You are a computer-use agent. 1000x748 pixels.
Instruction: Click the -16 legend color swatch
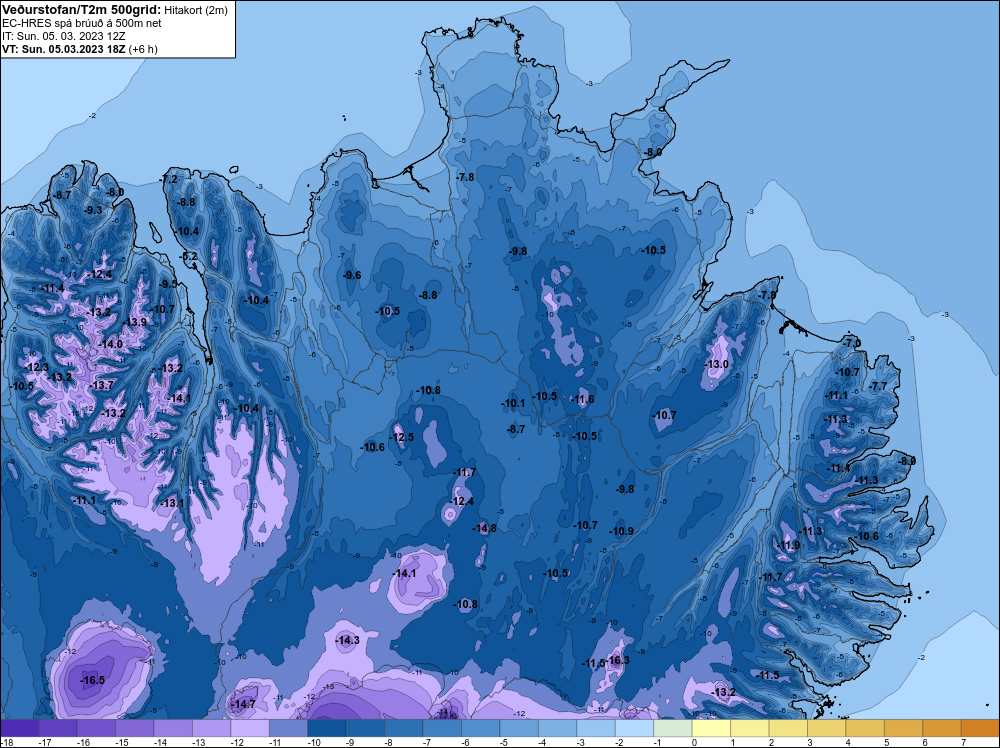pyautogui.click(x=96, y=728)
